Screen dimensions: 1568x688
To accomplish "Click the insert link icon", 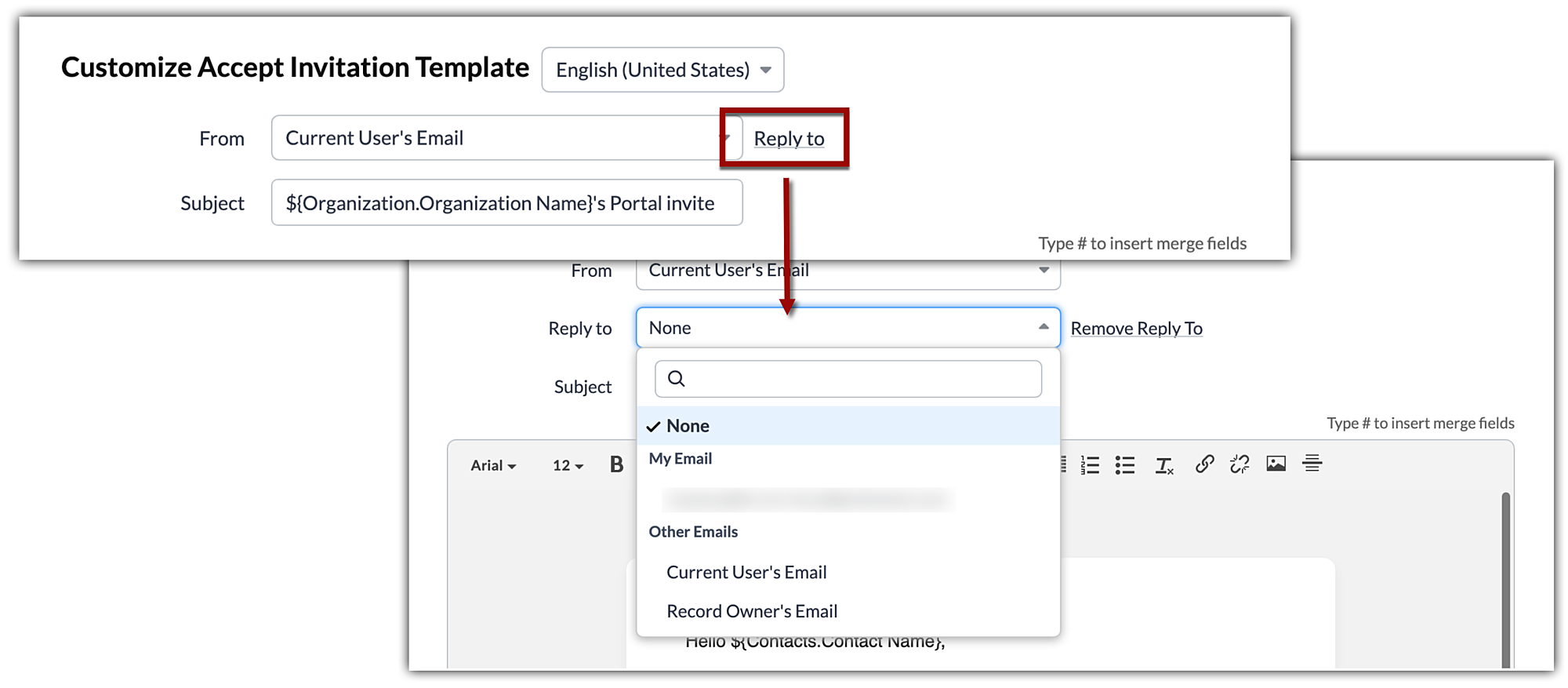I will [1204, 464].
